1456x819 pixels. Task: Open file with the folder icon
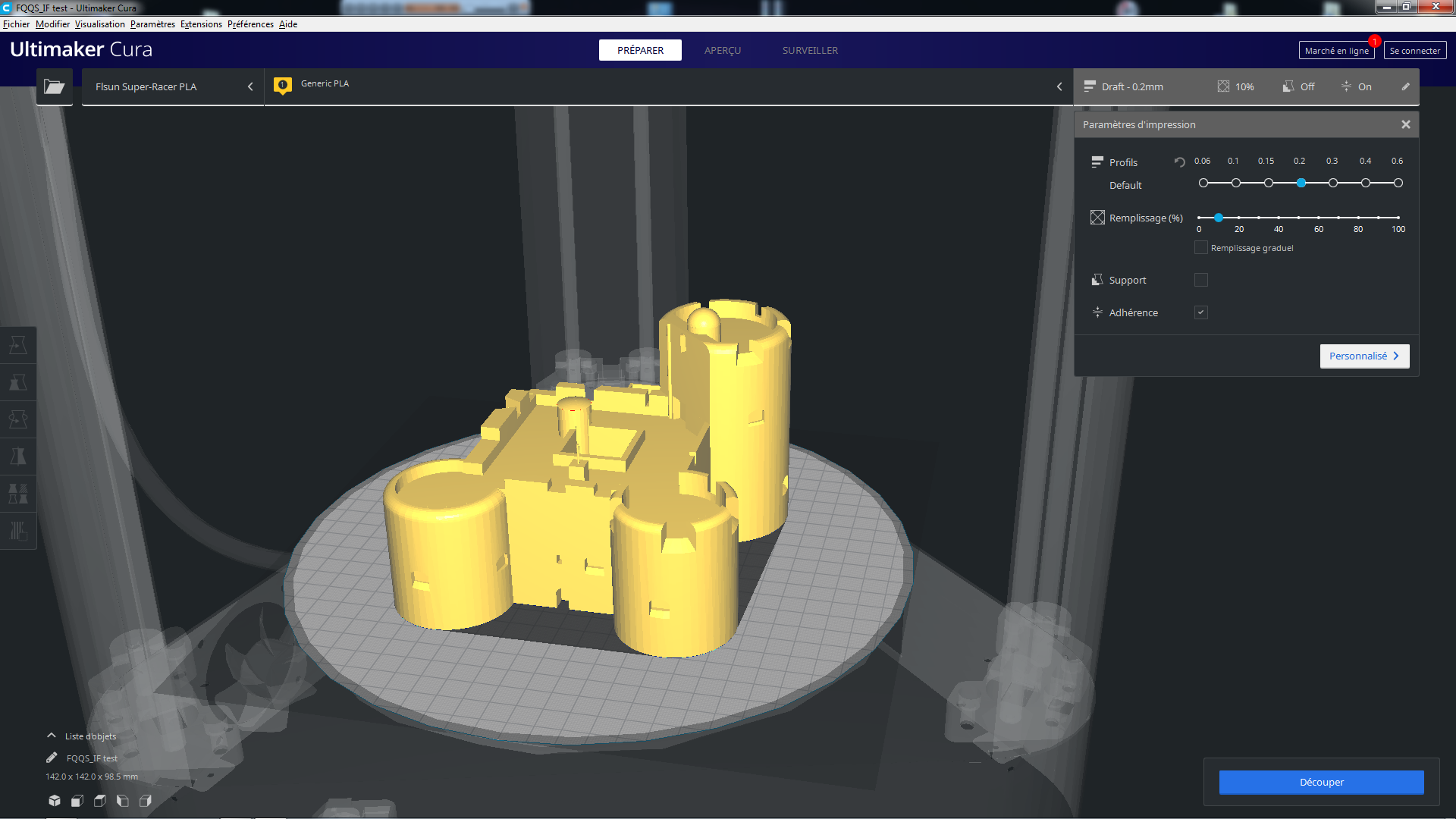pos(54,86)
